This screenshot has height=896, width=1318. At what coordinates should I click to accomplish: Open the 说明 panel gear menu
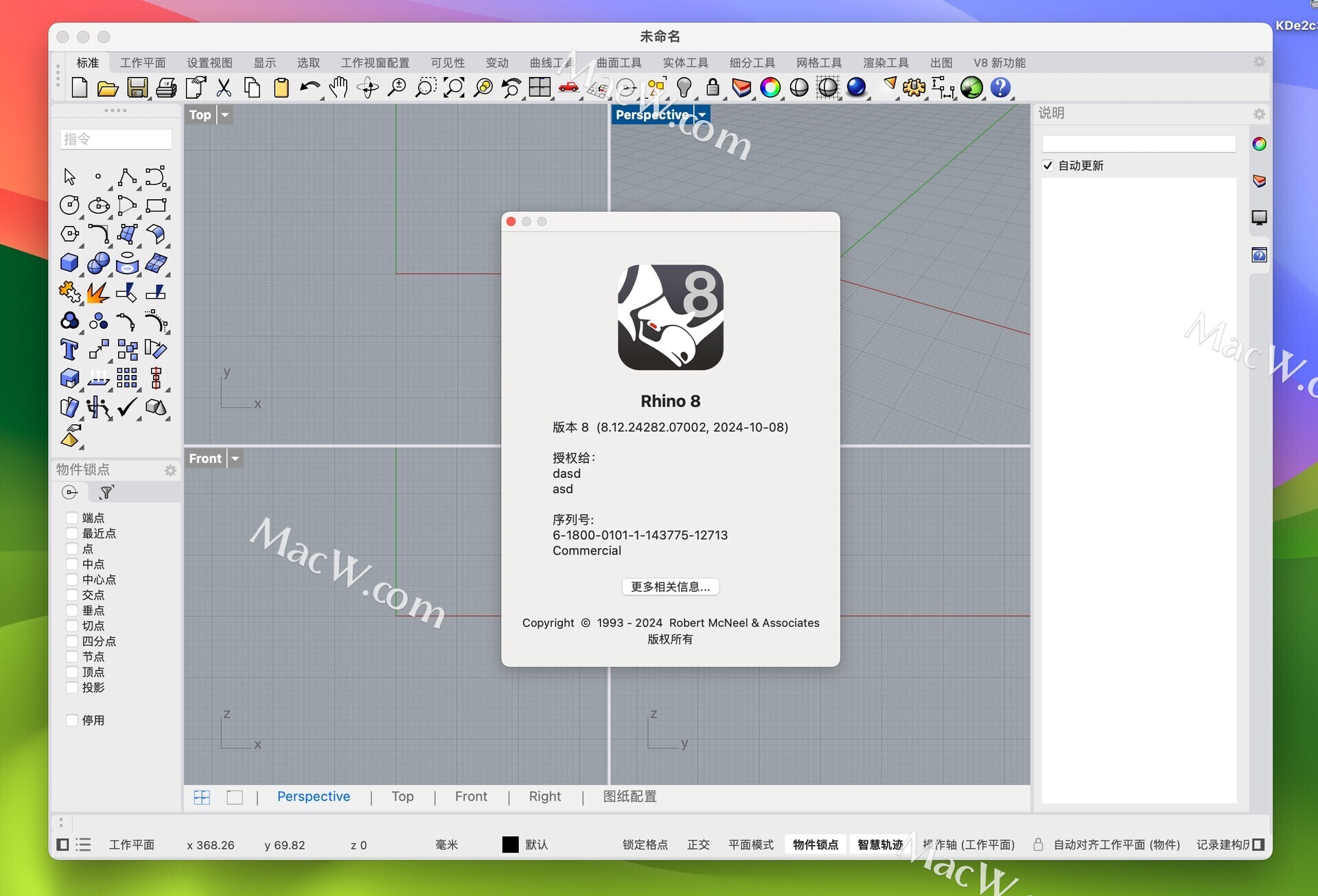(1259, 114)
